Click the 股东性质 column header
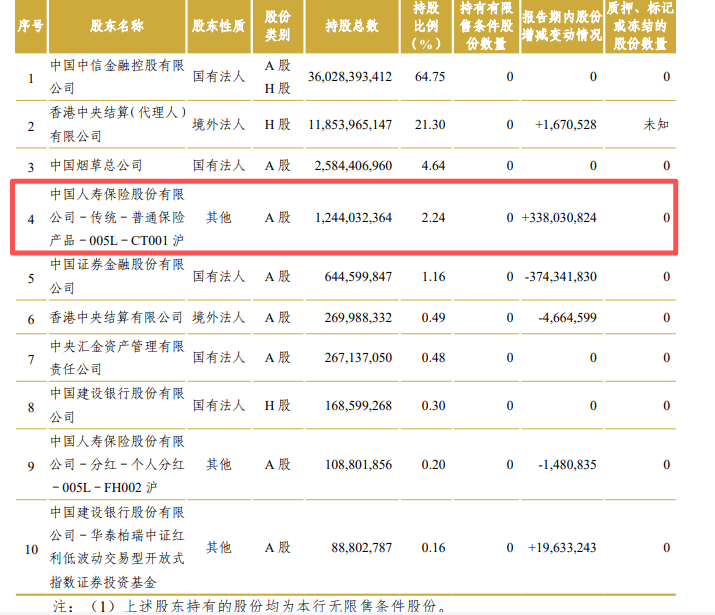This screenshot has width=715, height=615. tap(218, 26)
